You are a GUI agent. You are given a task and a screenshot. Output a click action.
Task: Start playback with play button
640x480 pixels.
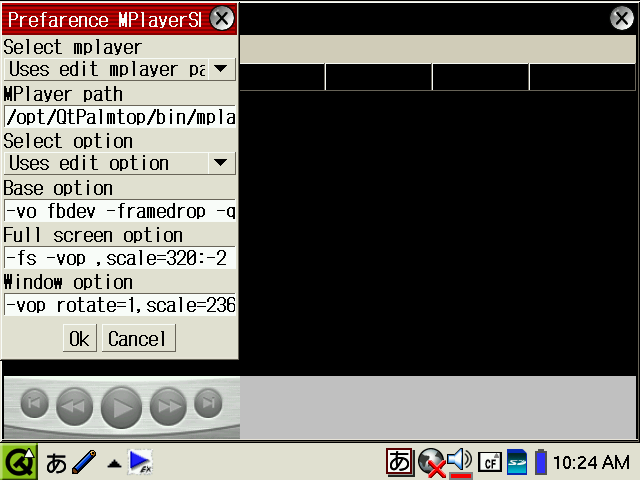tap(121, 408)
